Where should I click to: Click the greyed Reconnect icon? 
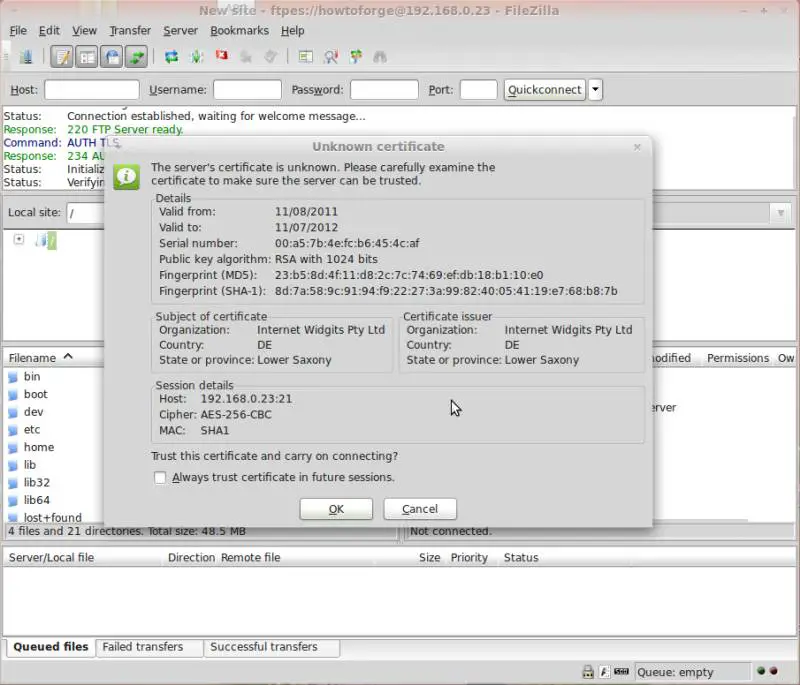click(271, 57)
